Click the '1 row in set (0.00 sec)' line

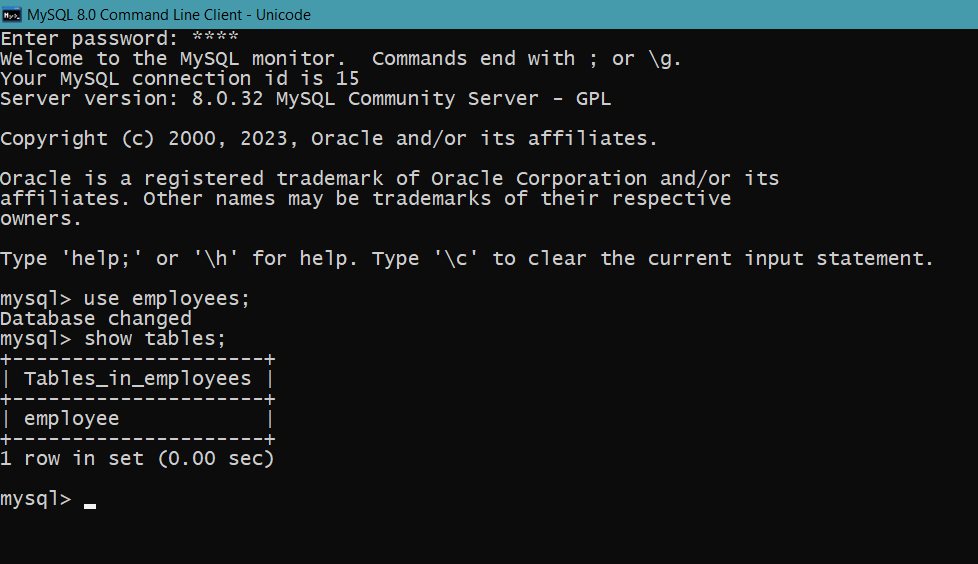click(137, 459)
